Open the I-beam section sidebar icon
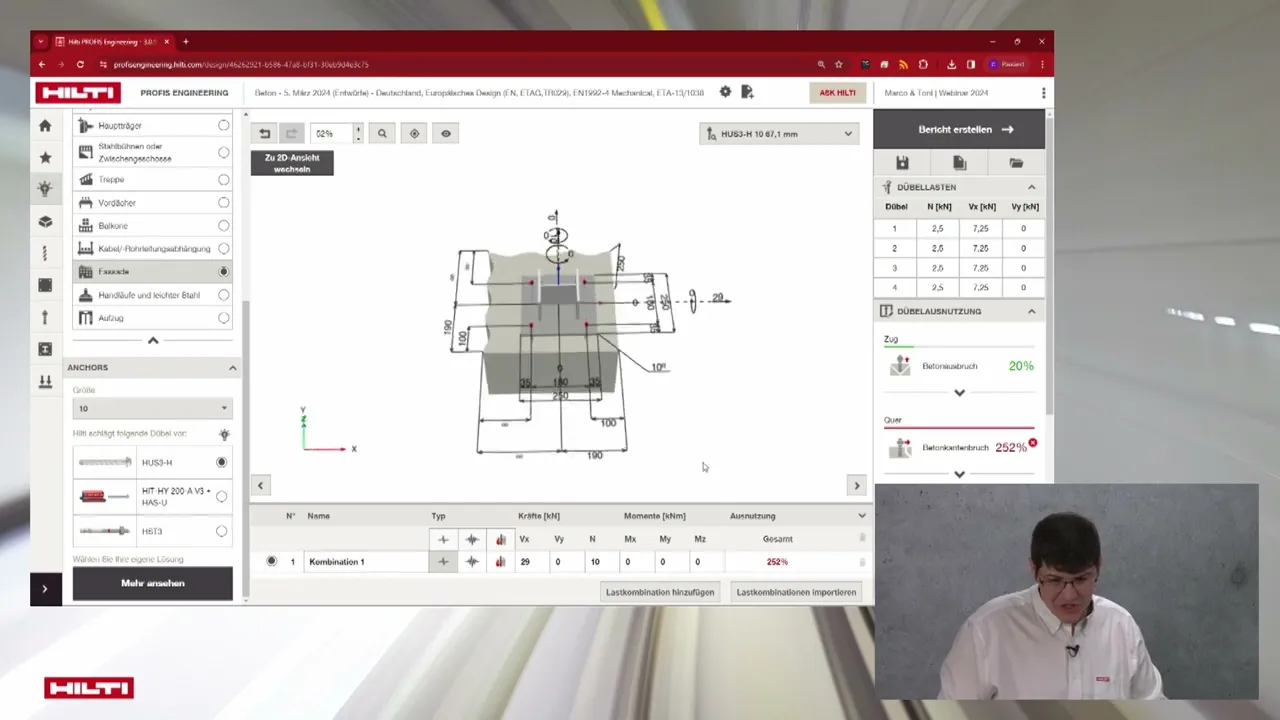The height and width of the screenshot is (720, 1280). tap(45, 349)
